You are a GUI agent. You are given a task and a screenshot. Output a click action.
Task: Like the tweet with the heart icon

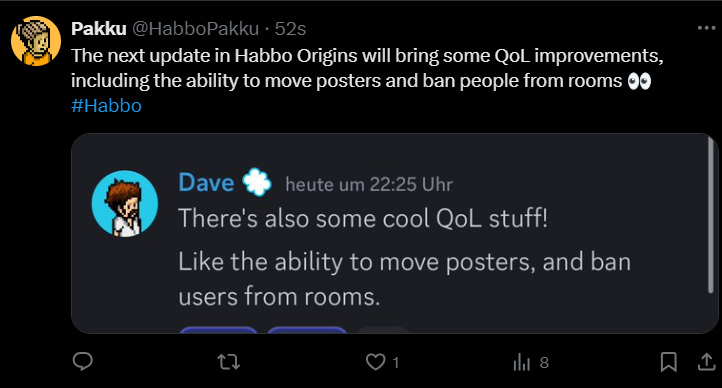point(375,362)
